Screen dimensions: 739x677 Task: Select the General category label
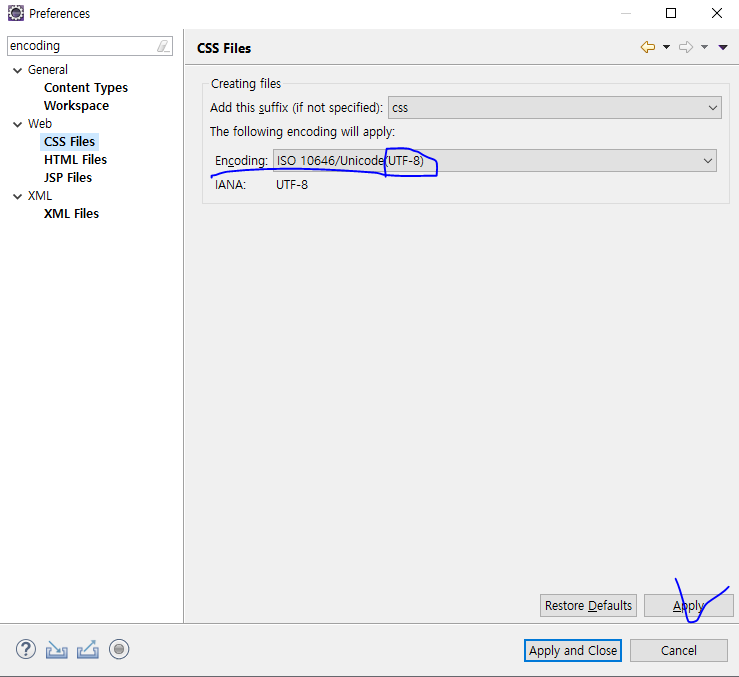pyautogui.click(x=48, y=70)
